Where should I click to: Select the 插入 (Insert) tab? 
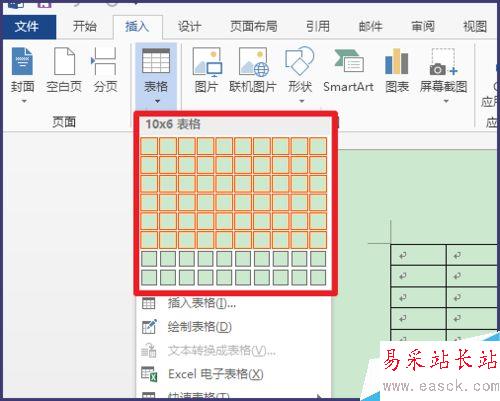[x=137, y=27]
